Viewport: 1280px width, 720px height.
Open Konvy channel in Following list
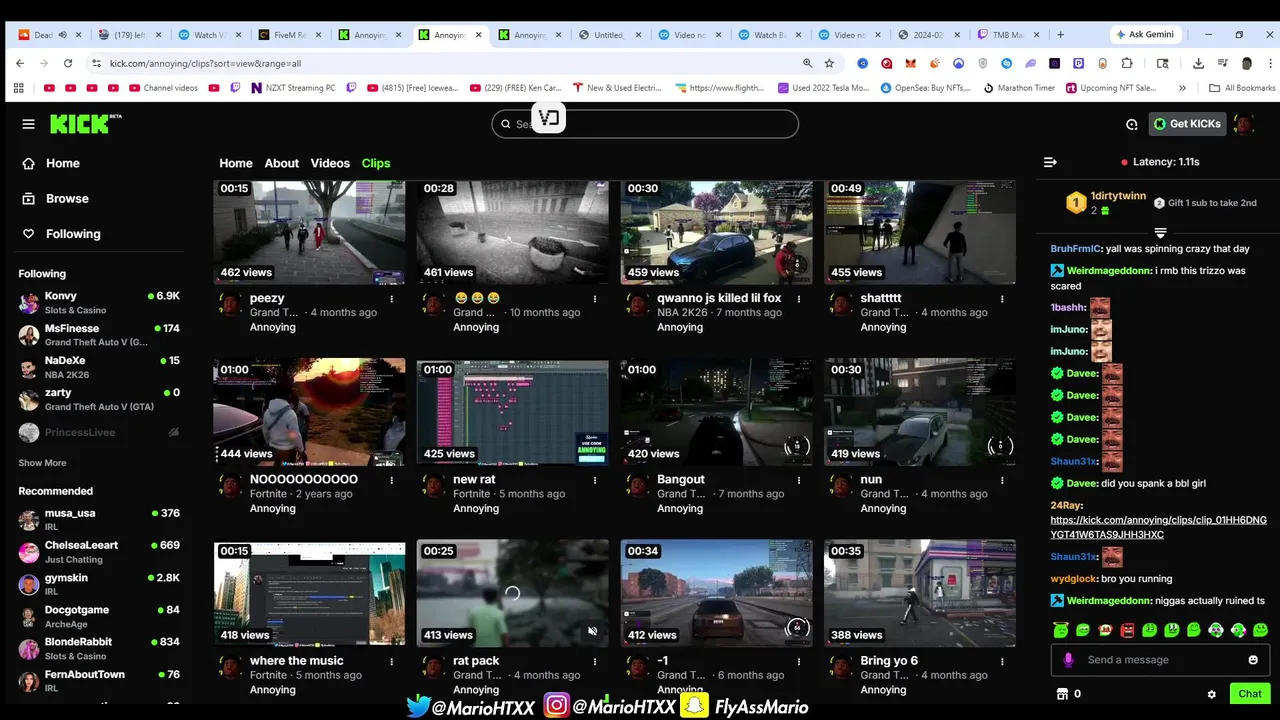point(99,302)
